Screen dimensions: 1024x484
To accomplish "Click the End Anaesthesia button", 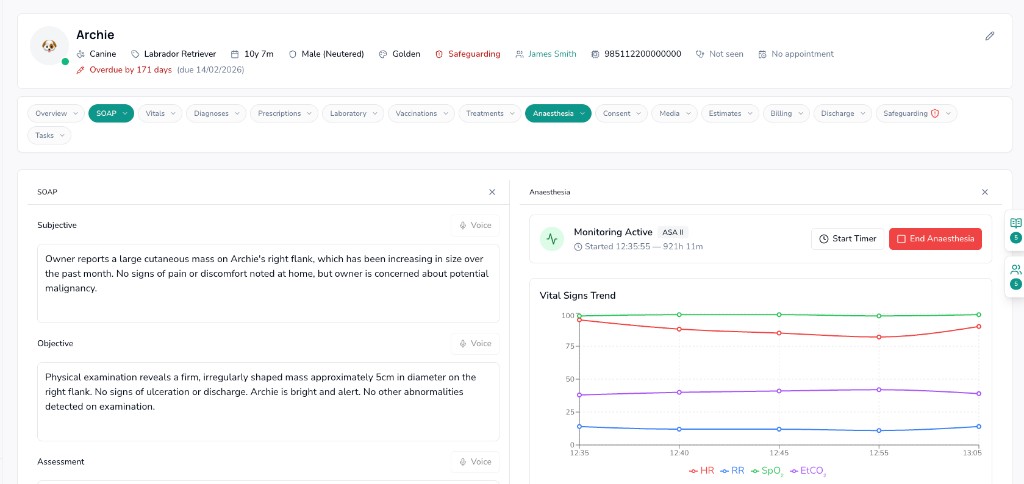I will pos(935,239).
